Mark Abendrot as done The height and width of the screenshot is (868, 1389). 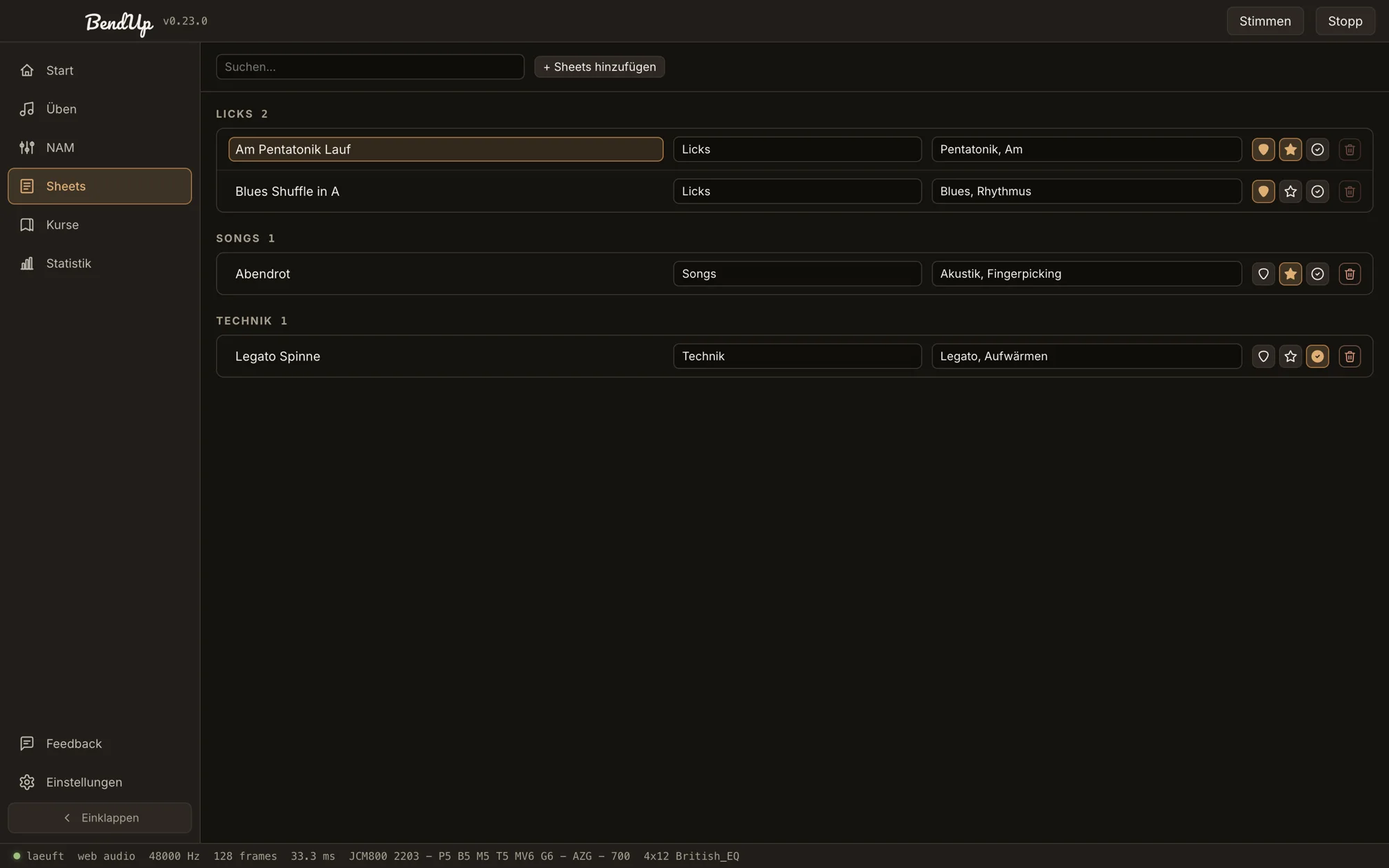1317,274
